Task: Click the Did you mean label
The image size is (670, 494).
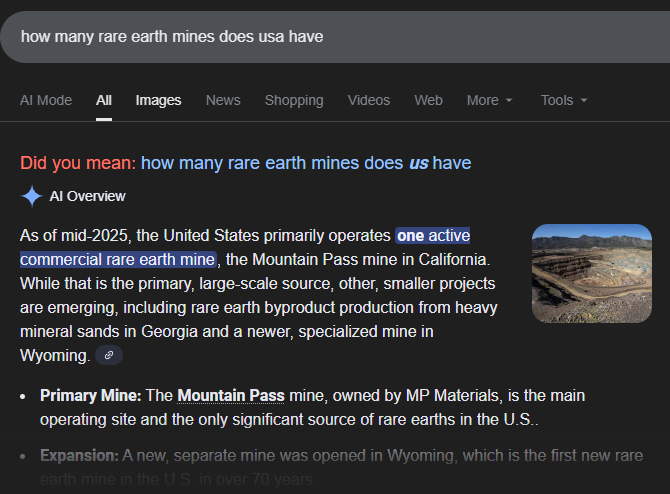Action: click(78, 162)
